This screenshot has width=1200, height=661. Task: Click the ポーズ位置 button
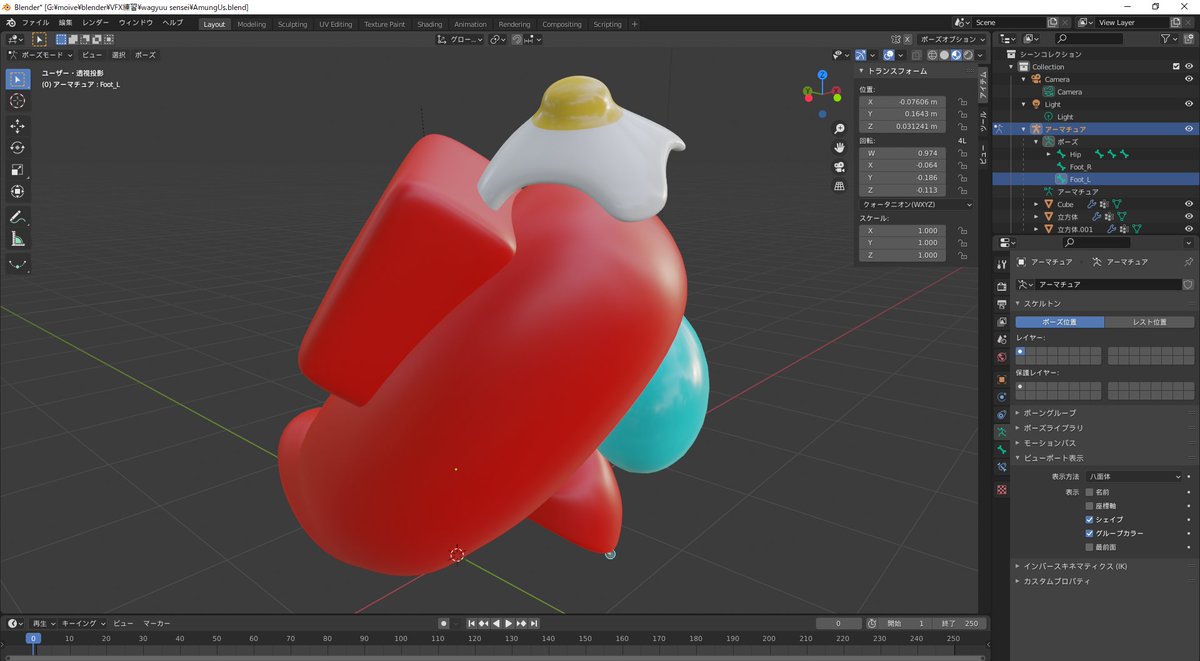click(1060, 322)
